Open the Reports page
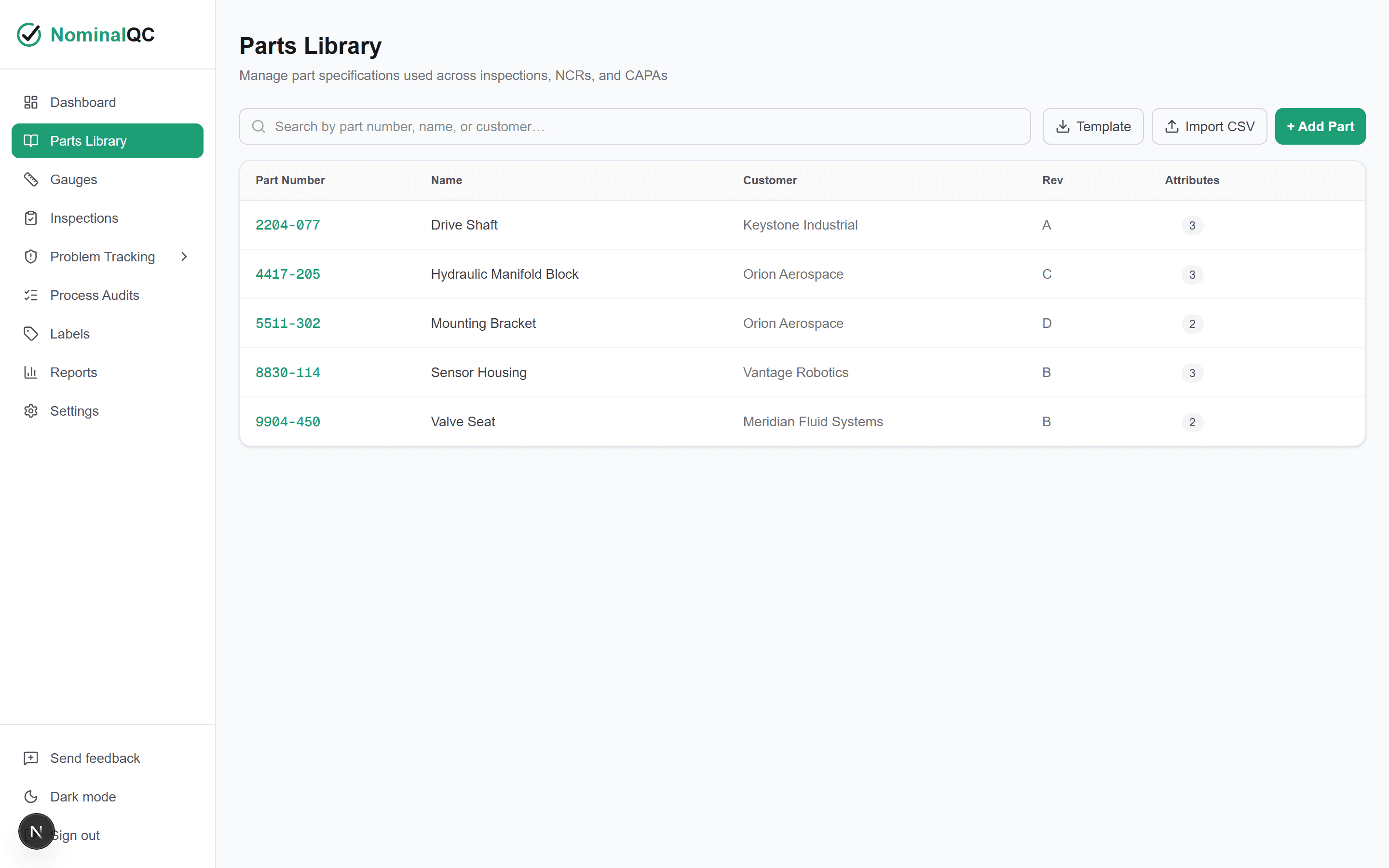This screenshot has width=1389, height=868. [x=108, y=372]
